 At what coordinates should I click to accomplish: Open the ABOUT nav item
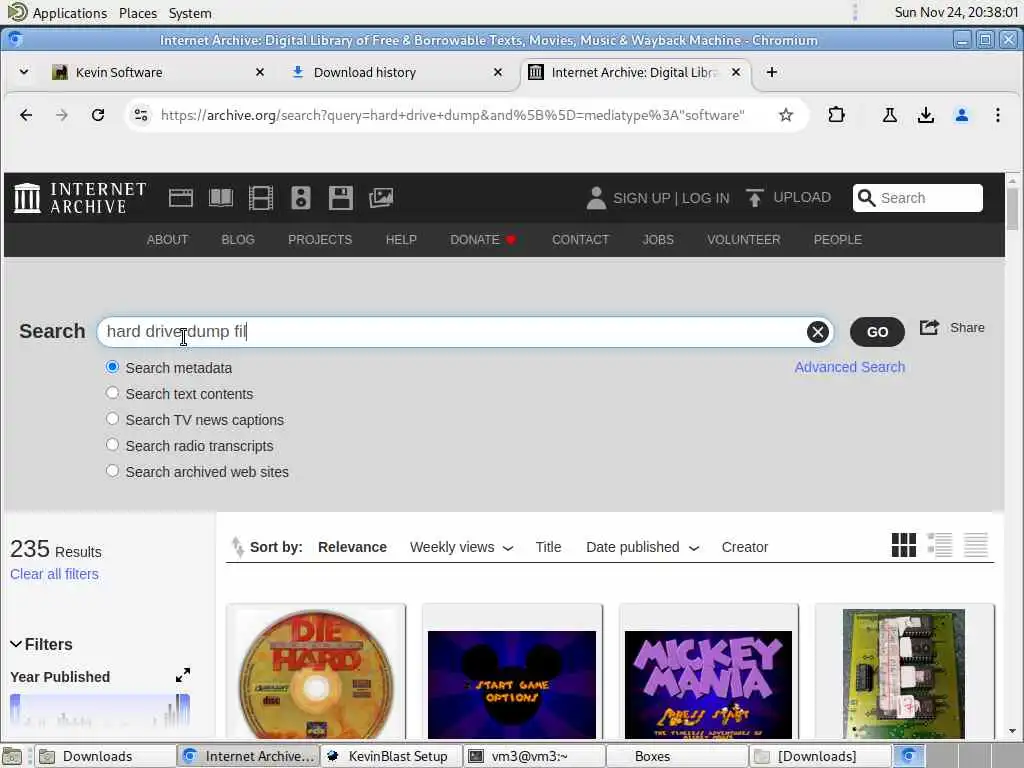click(x=167, y=240)
